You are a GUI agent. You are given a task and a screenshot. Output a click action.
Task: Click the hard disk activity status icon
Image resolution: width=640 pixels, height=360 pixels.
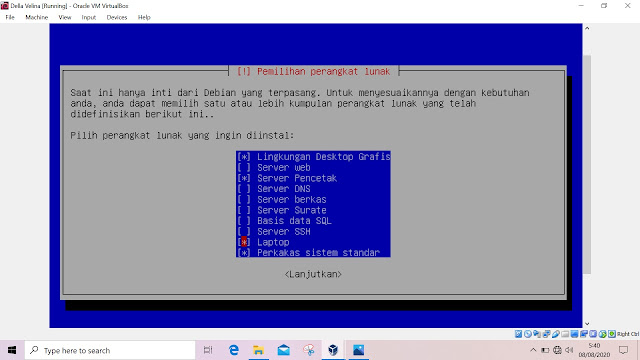[518, 334]
